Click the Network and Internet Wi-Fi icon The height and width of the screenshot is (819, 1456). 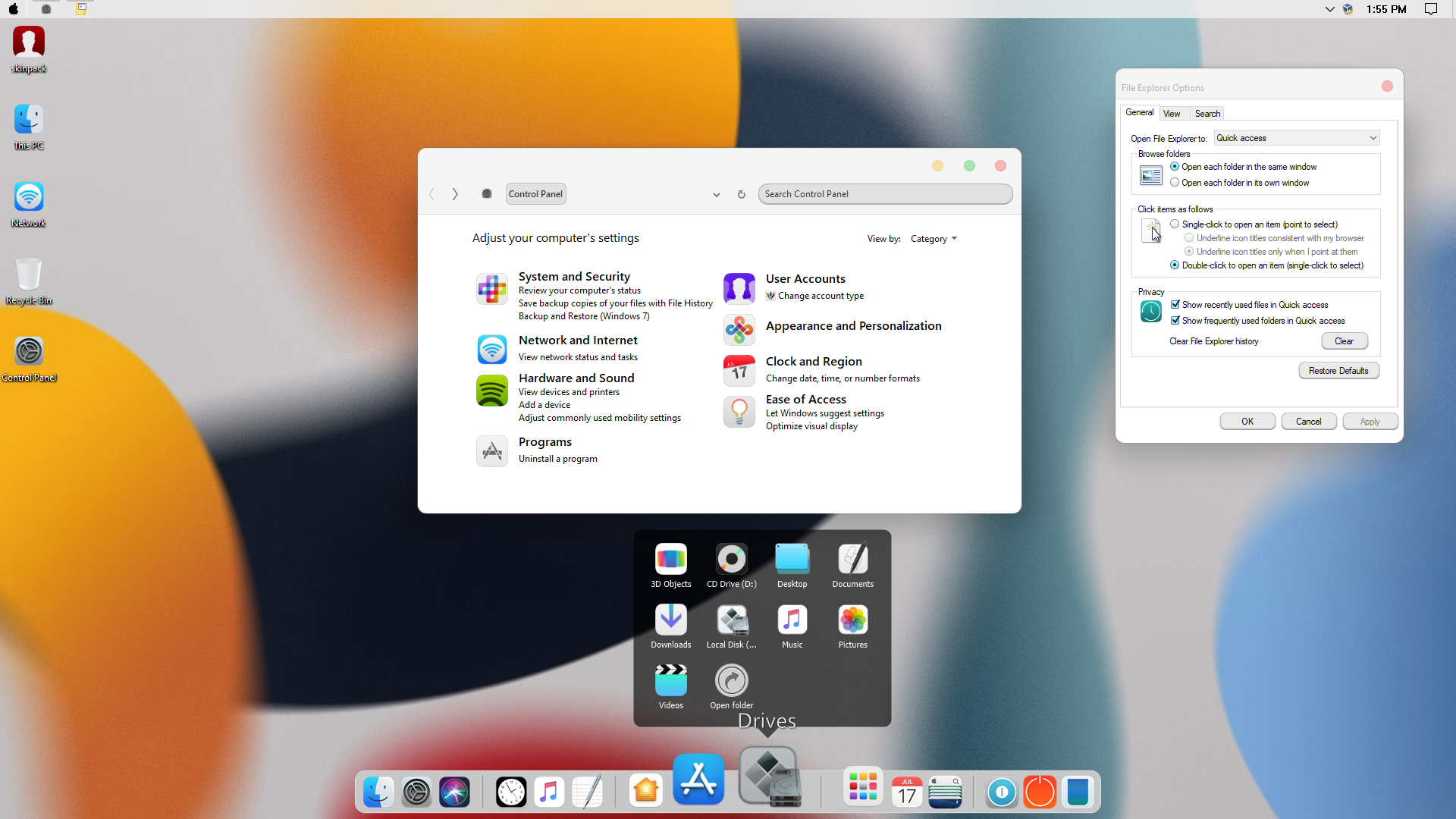(491, 349)
